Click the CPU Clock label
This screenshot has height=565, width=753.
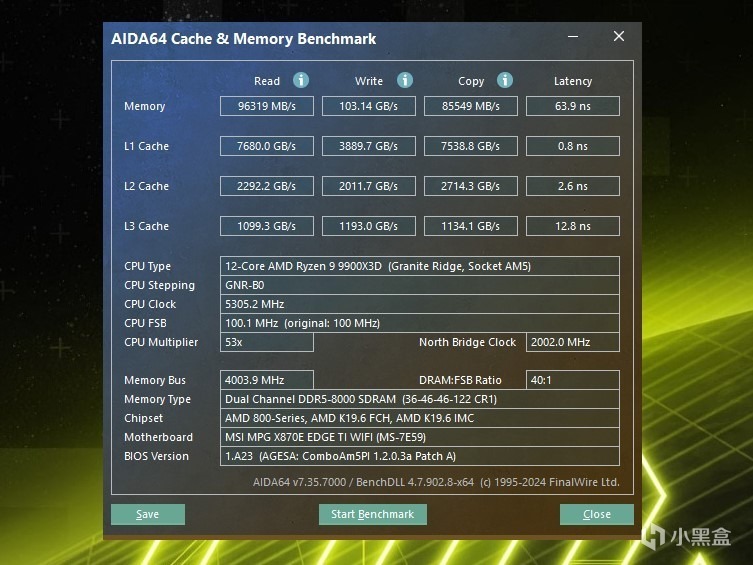tap(150, 304)
